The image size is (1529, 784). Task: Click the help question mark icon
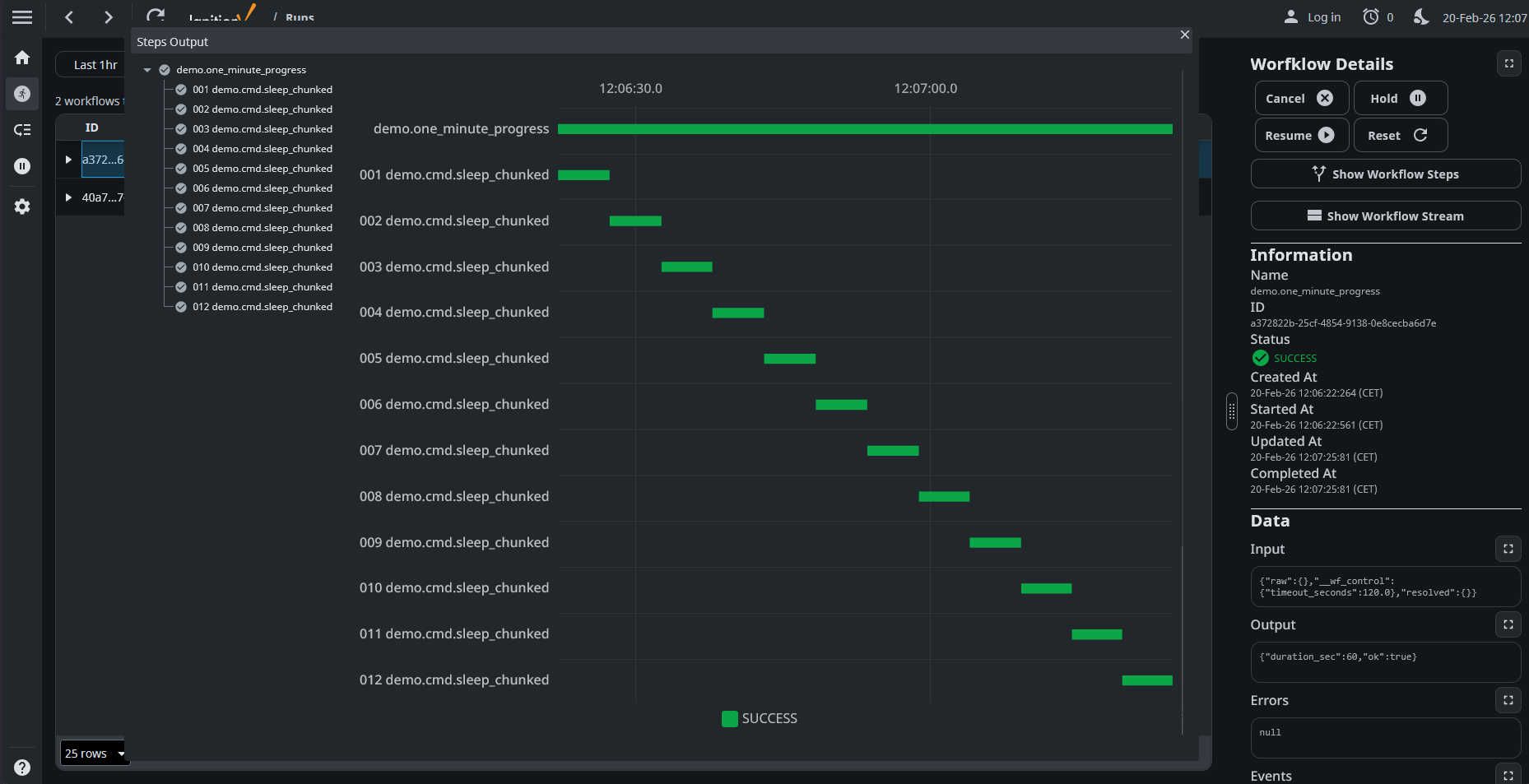click(22, 767)
